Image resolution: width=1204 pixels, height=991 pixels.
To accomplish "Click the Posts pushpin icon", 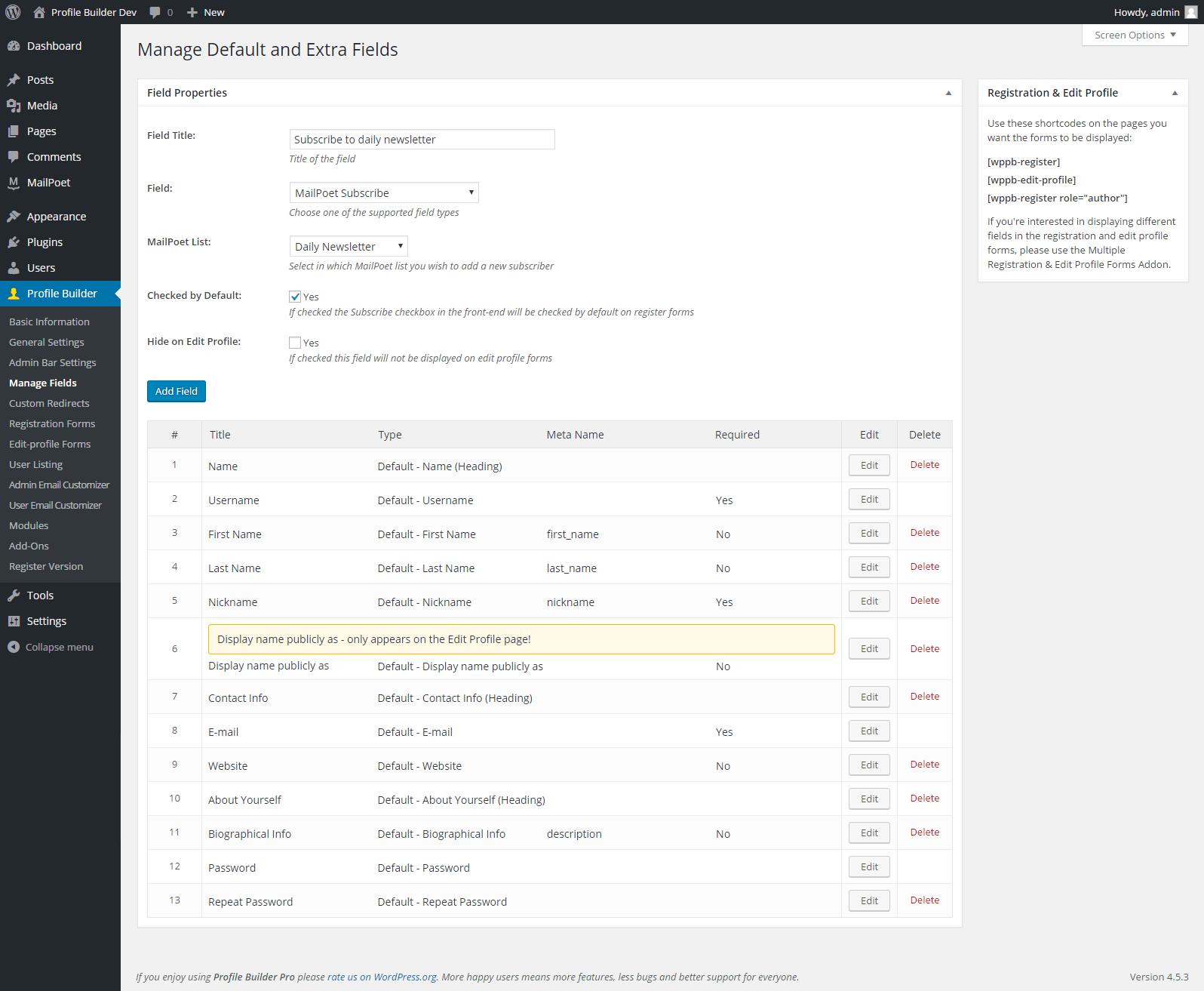I will 14,80.
